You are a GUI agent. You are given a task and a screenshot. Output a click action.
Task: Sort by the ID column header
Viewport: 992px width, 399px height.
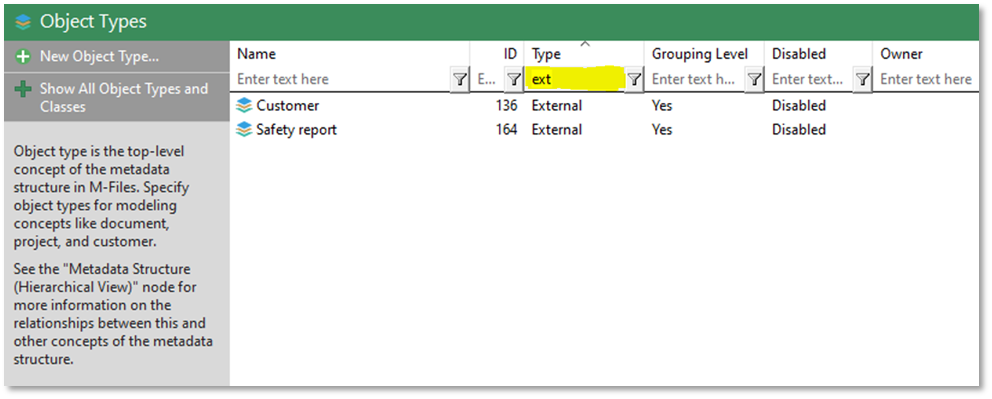[x=511, y=54]
